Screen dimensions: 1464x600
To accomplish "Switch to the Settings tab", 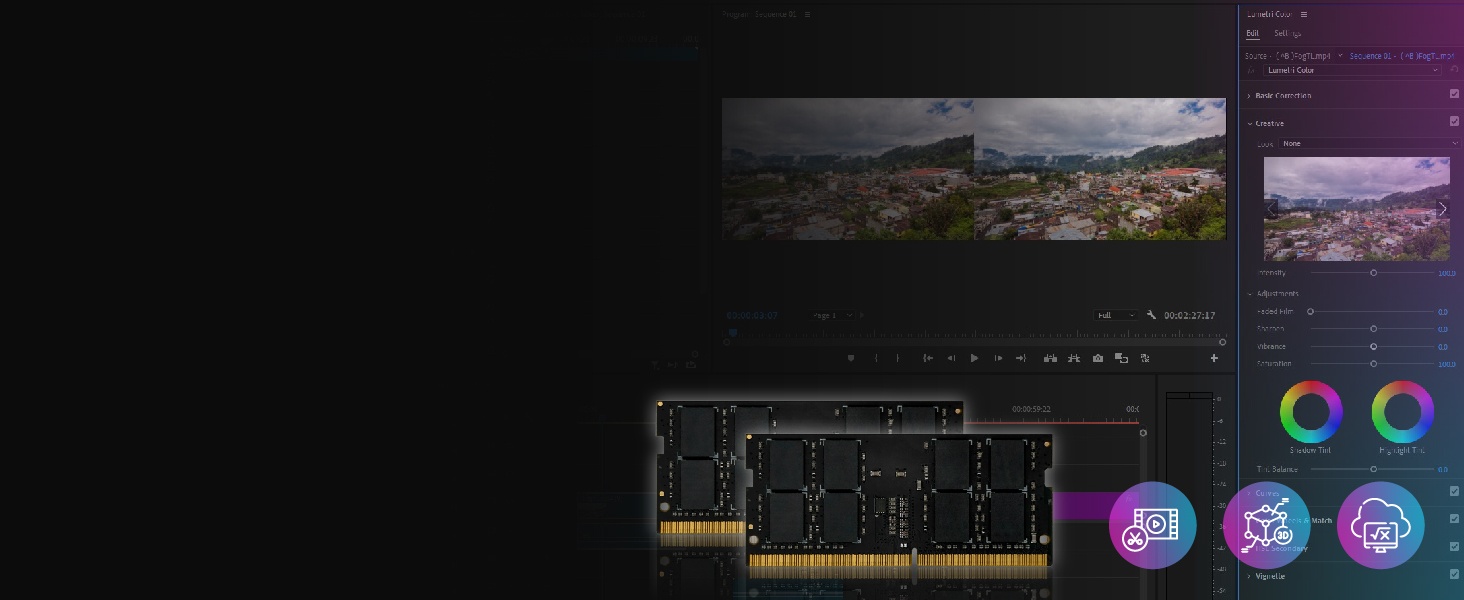I will 1288,33.
